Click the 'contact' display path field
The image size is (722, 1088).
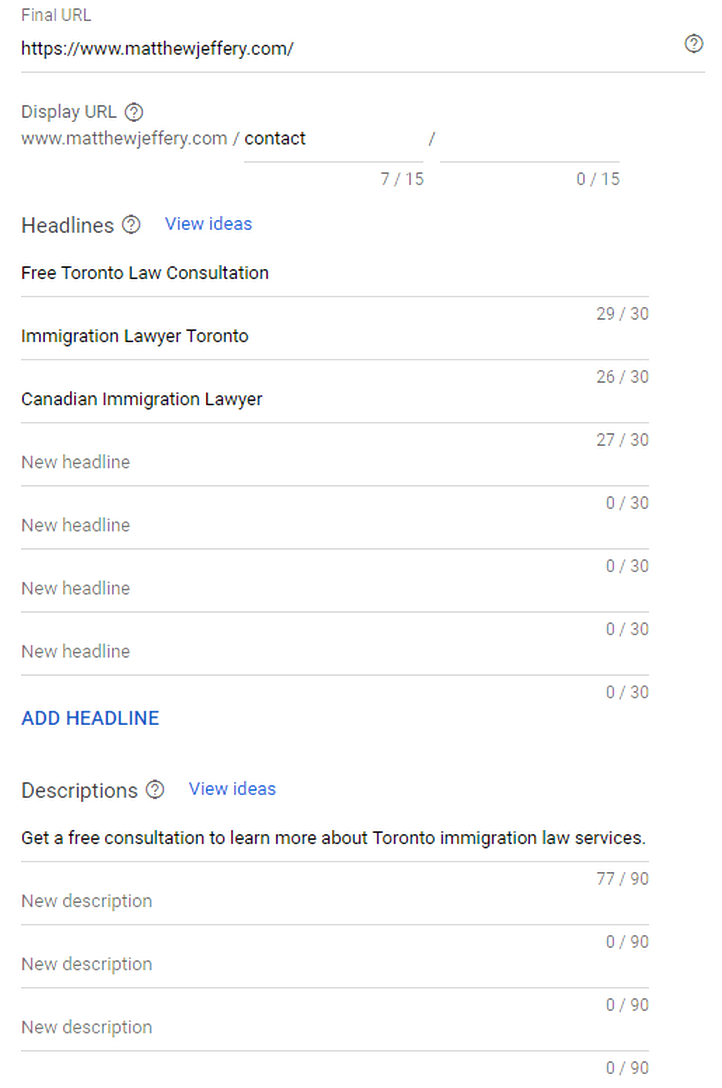332,139
